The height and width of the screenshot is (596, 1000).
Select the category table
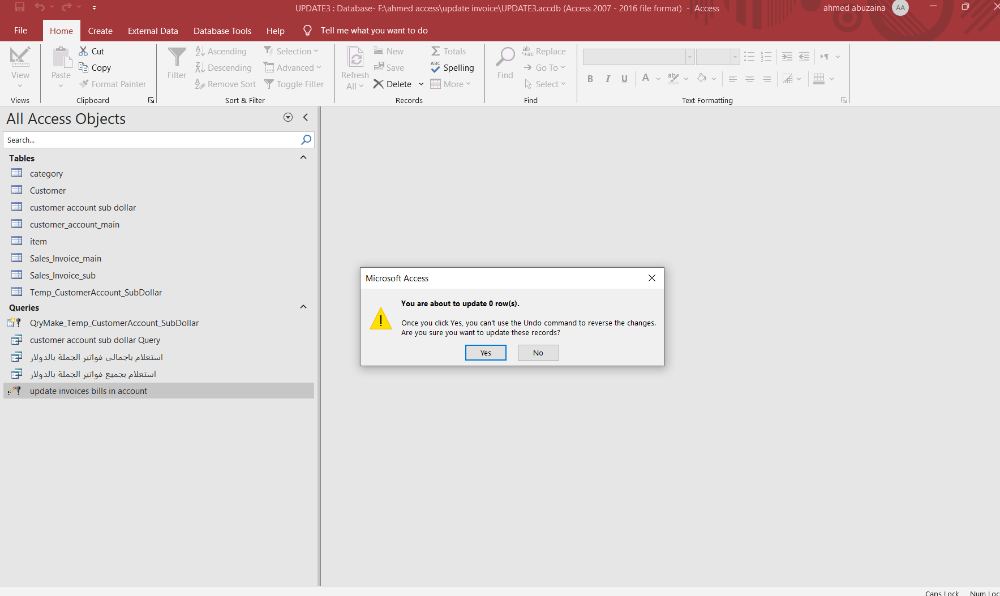coord(46,174)
